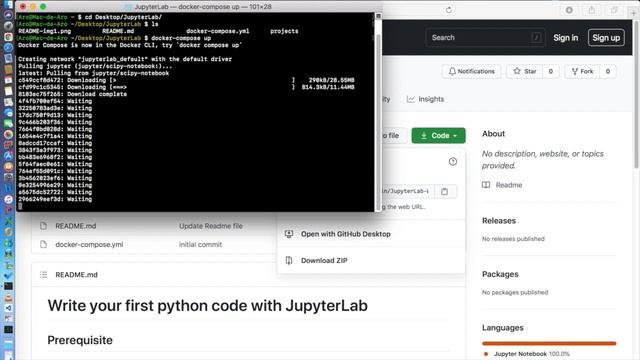Click the download icon inside Code button

click(424, 136)
